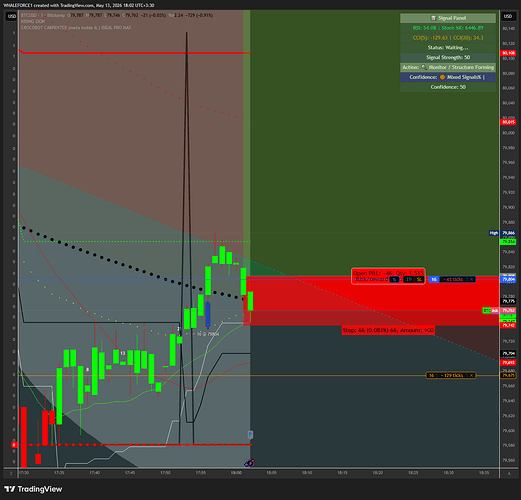Click the RSI and Stoch NK readout row
The width and height of the screenshot is (521, 500).
tap(448, 28)
